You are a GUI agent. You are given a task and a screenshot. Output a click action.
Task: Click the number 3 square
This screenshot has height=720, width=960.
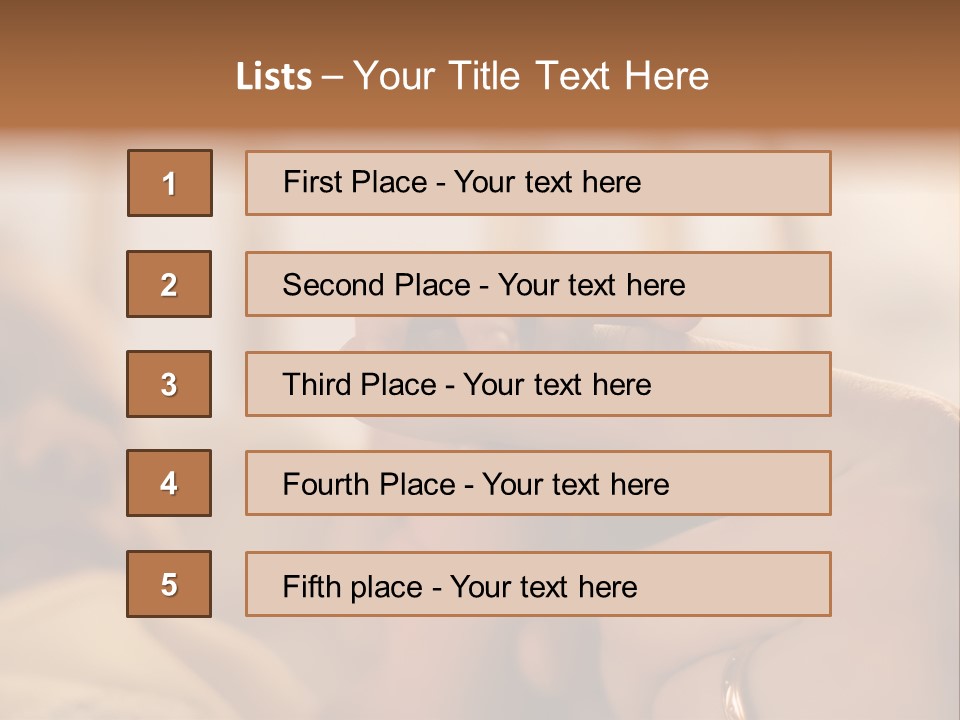[x=169, y=384]
